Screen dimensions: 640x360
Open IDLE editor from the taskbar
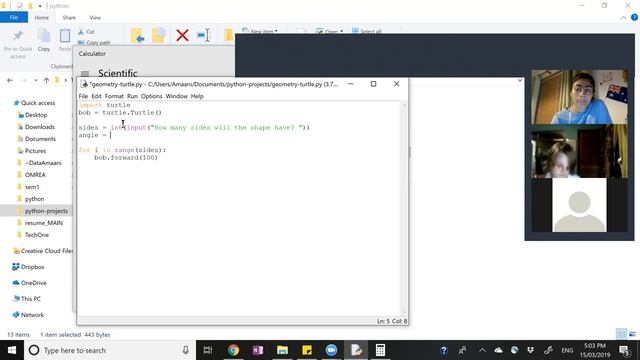point(356,350)
